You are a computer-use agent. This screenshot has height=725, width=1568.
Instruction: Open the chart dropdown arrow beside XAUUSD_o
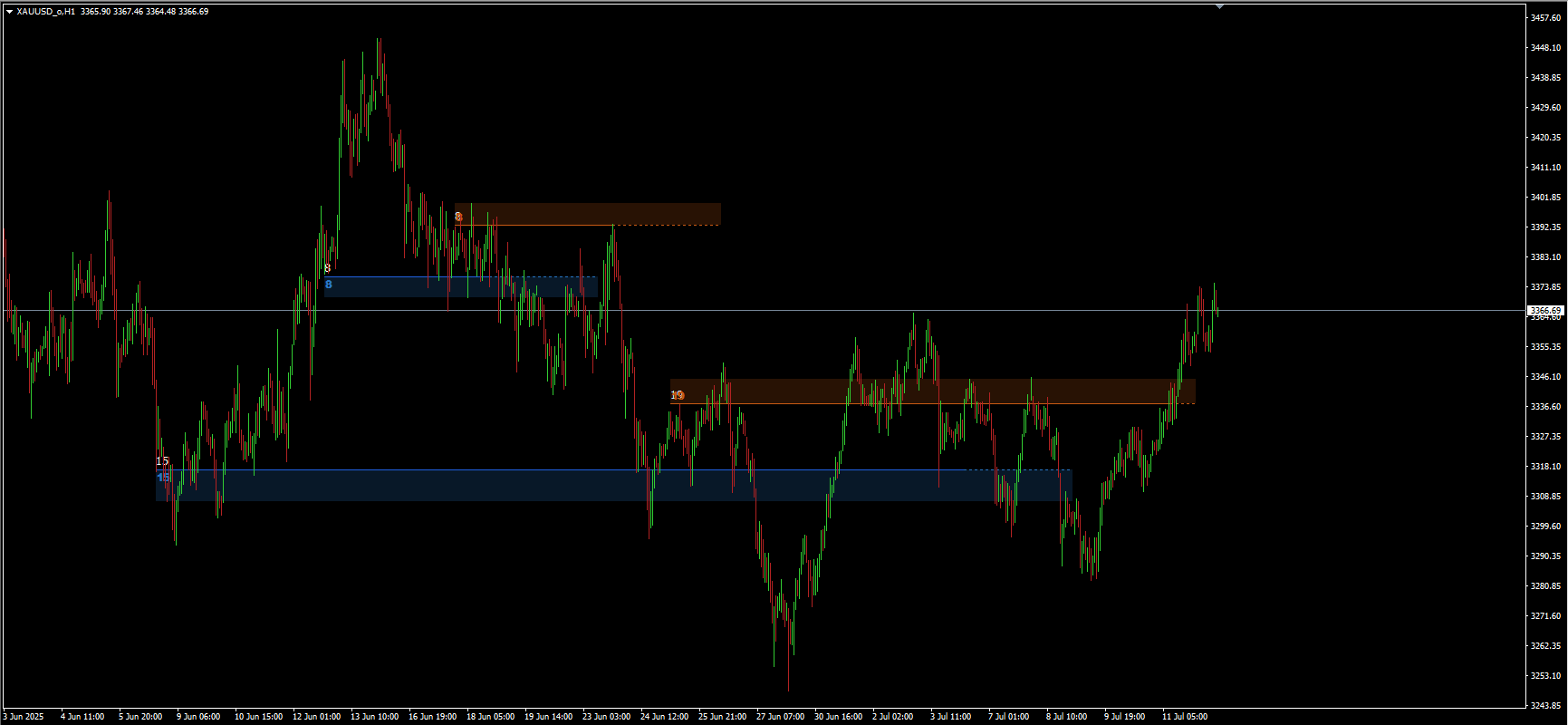(9, 12)
